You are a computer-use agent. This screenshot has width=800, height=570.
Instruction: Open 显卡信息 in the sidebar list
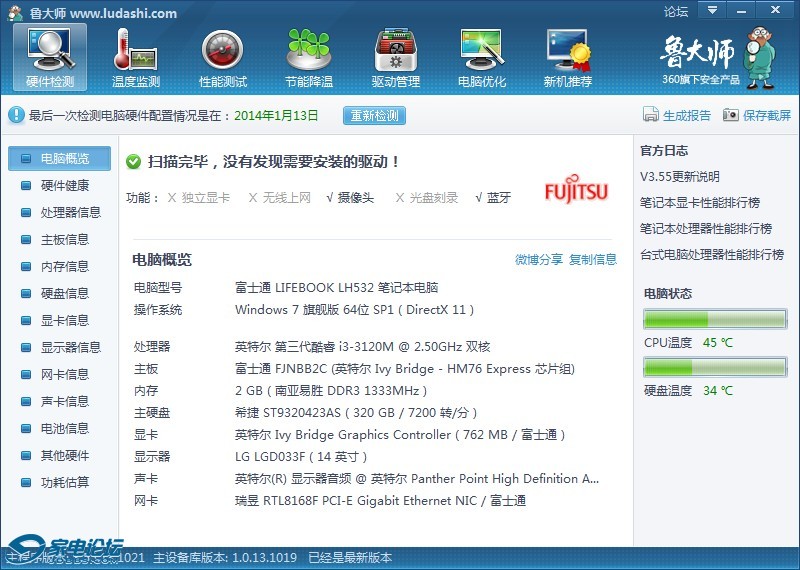64,320
